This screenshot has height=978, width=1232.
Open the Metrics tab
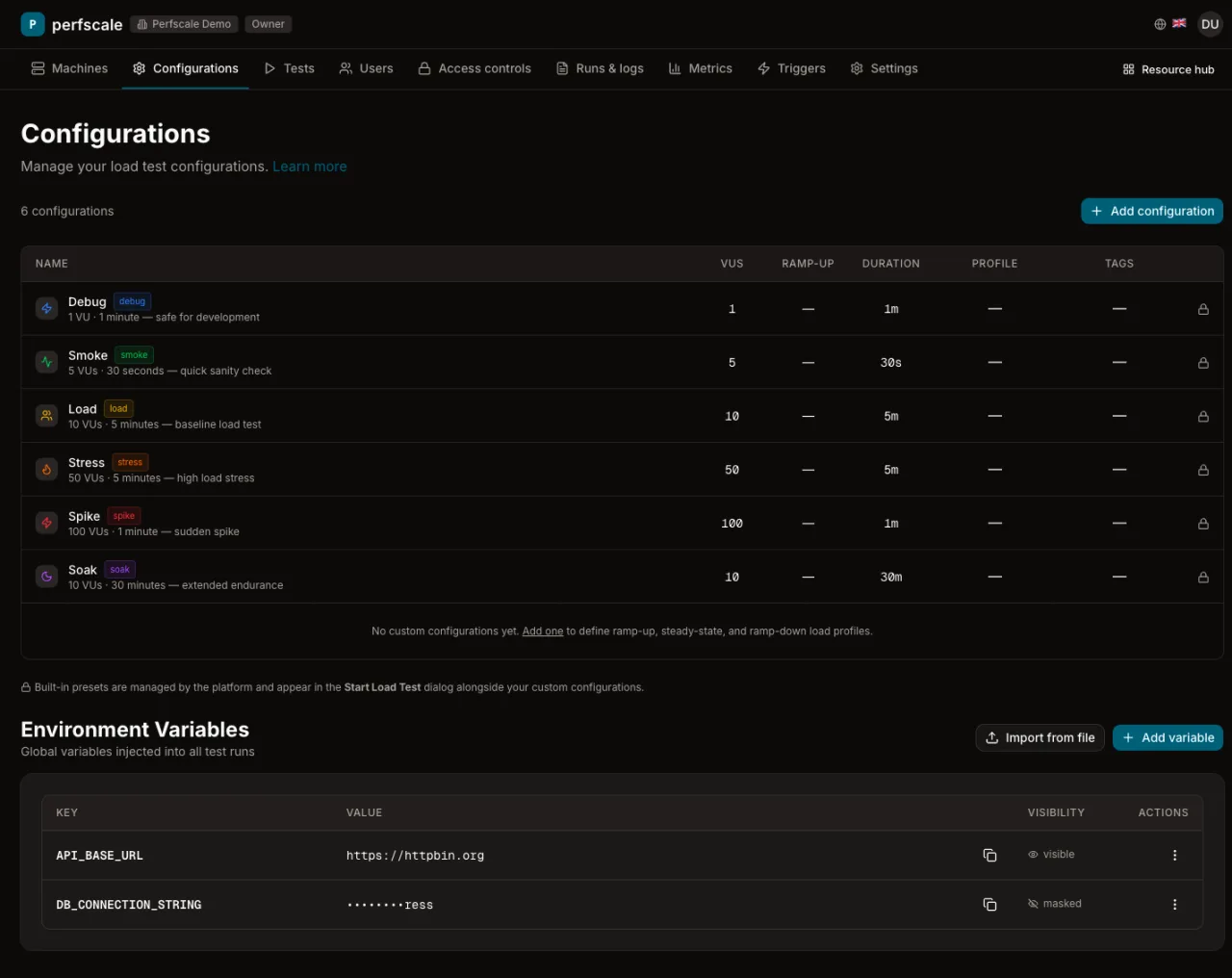[701, 68]
